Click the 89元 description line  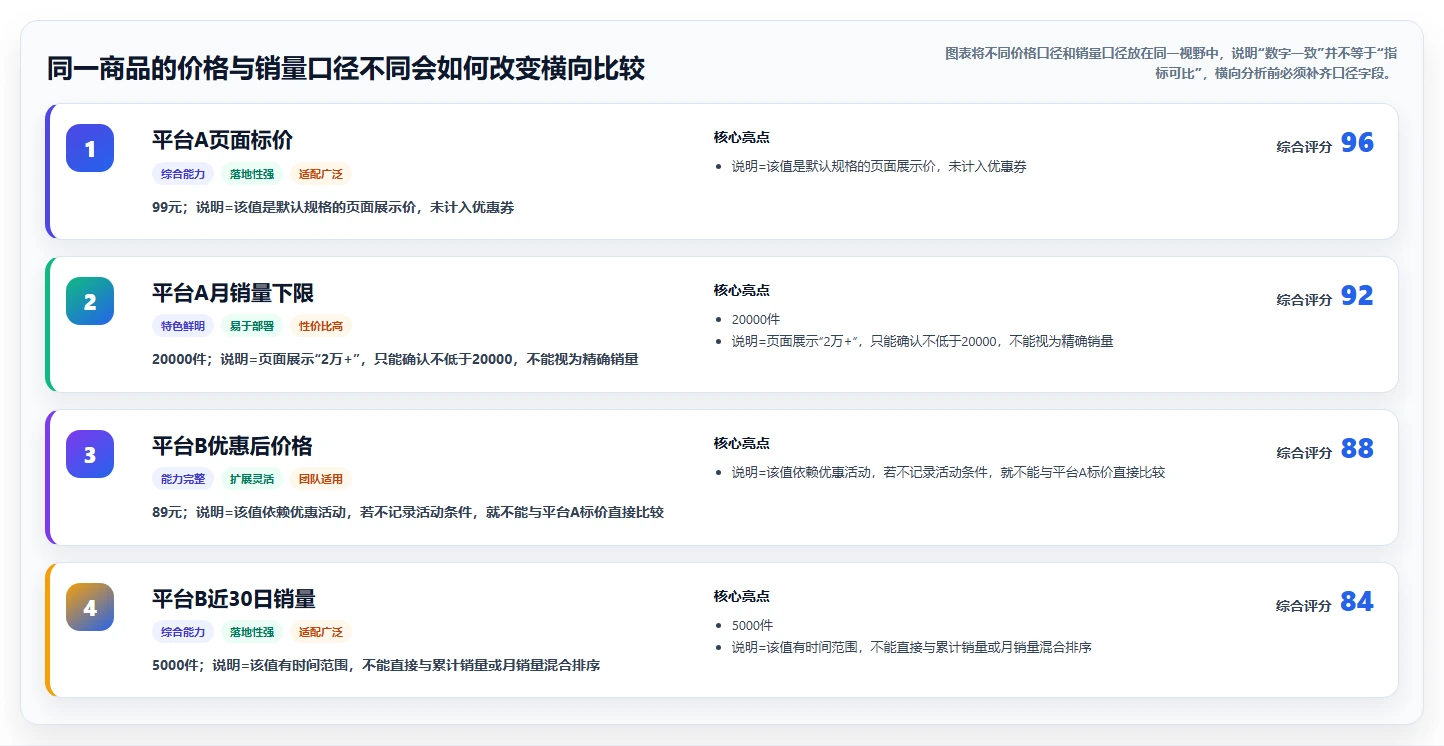408,512
